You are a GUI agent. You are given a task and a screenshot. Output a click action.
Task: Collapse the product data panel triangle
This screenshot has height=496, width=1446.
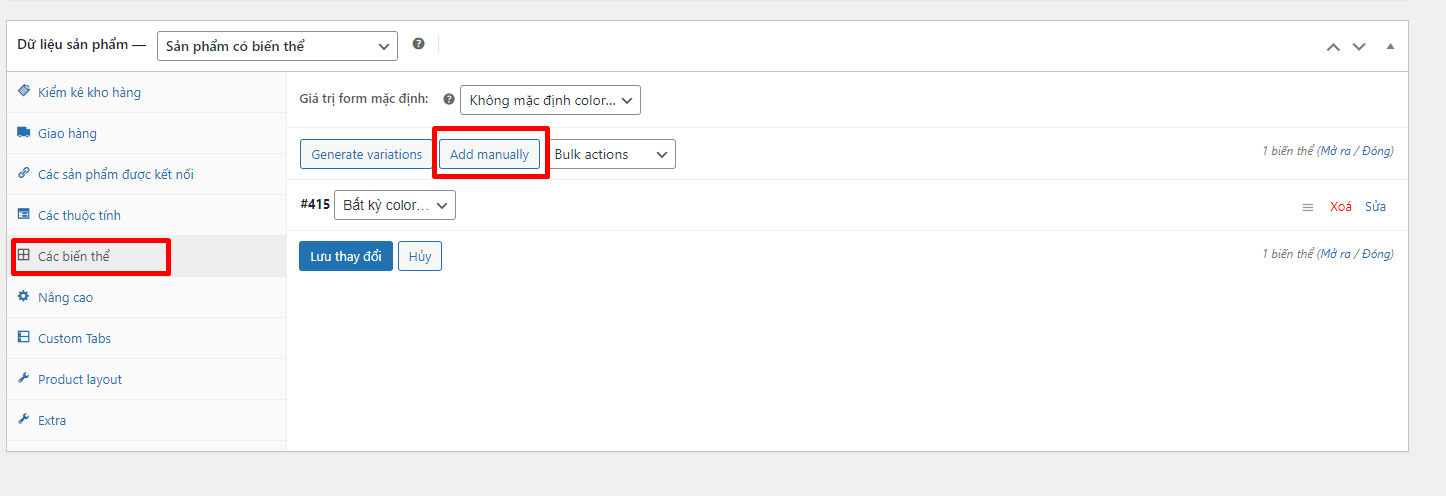click(x=1390, y=46)
